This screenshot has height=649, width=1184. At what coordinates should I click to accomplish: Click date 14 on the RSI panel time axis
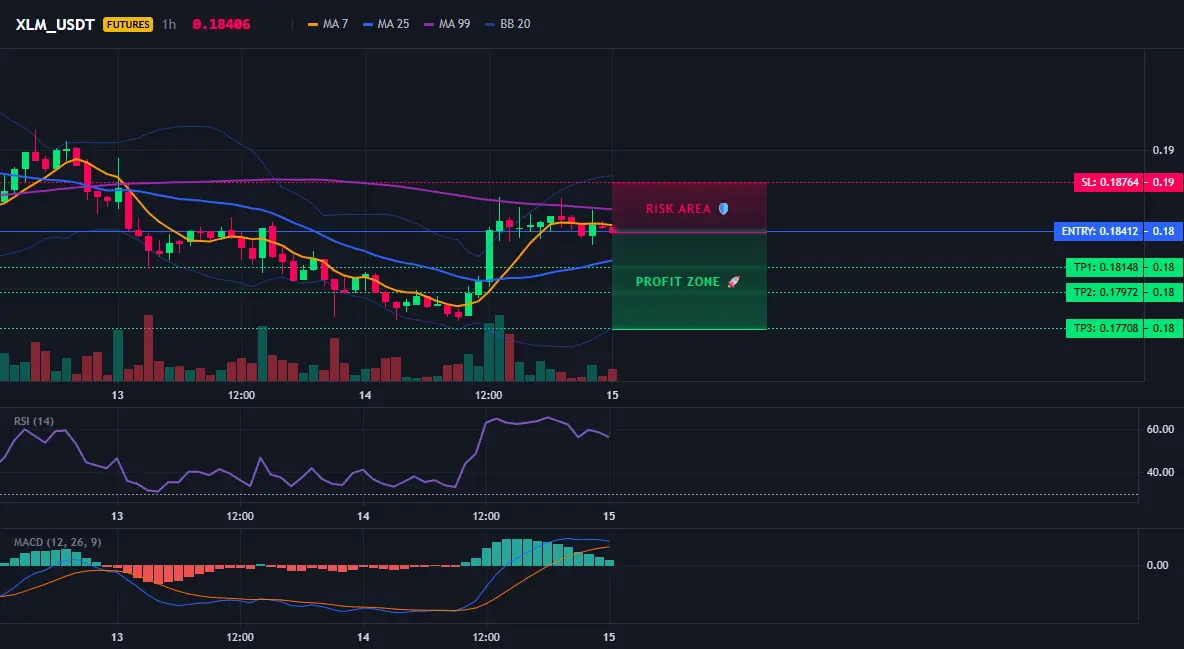(363, 516)
